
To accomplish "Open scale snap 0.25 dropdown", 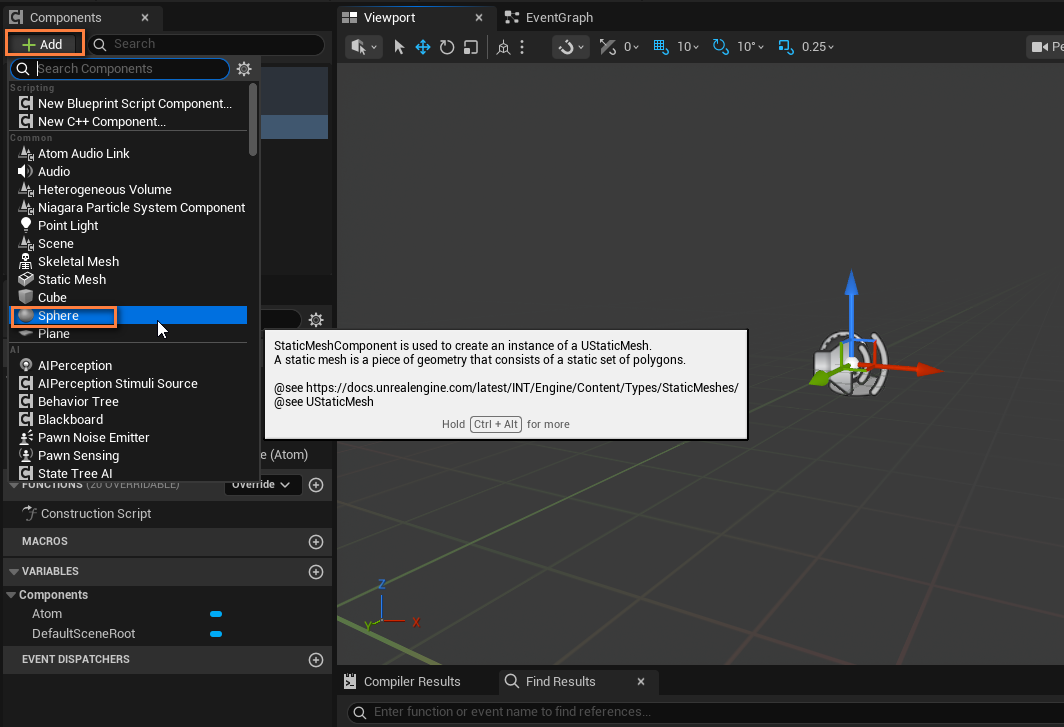I will click(818, 47).
